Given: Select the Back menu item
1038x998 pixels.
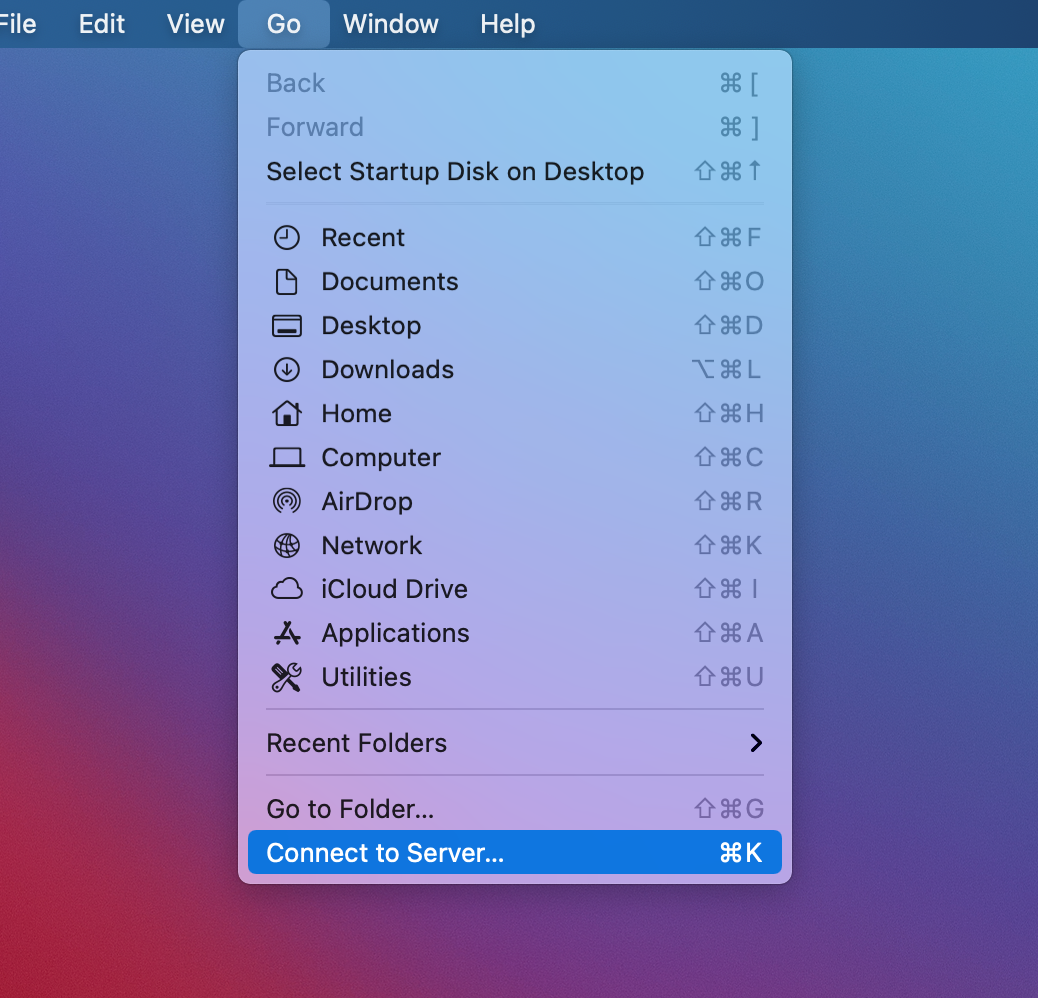Looking at the screenshot, I should point(514,83).
